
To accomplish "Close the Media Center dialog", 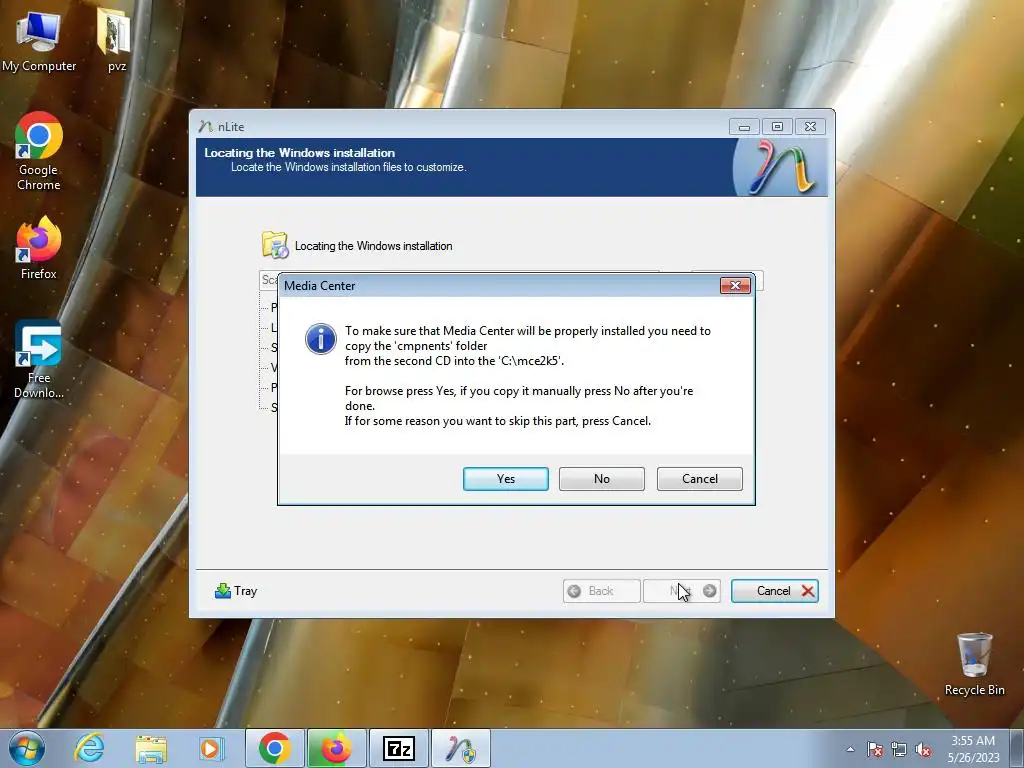I will (735, 285).
